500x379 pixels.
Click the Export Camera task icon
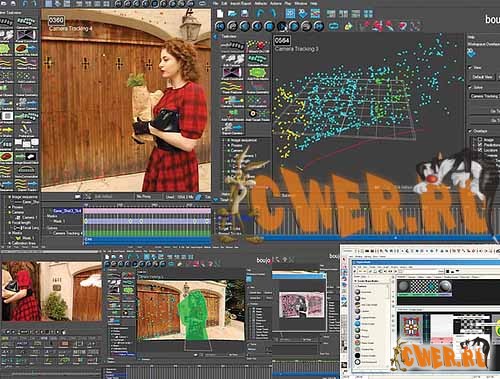232,128
